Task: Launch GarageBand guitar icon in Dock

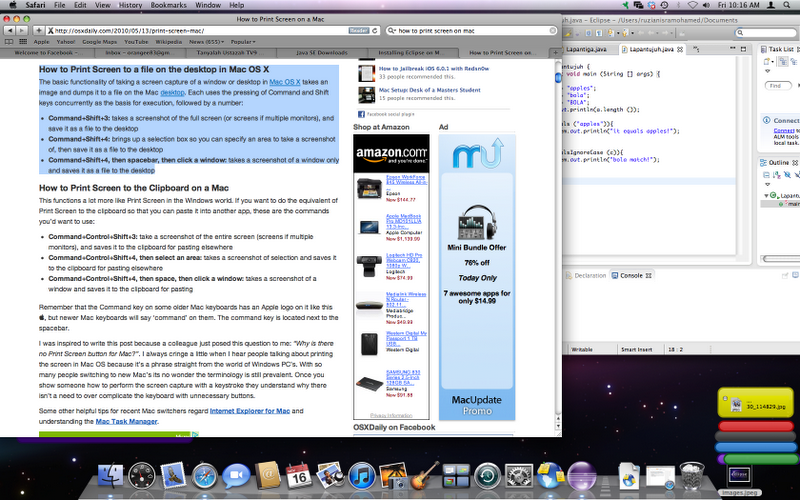Action: coord(424,476)
